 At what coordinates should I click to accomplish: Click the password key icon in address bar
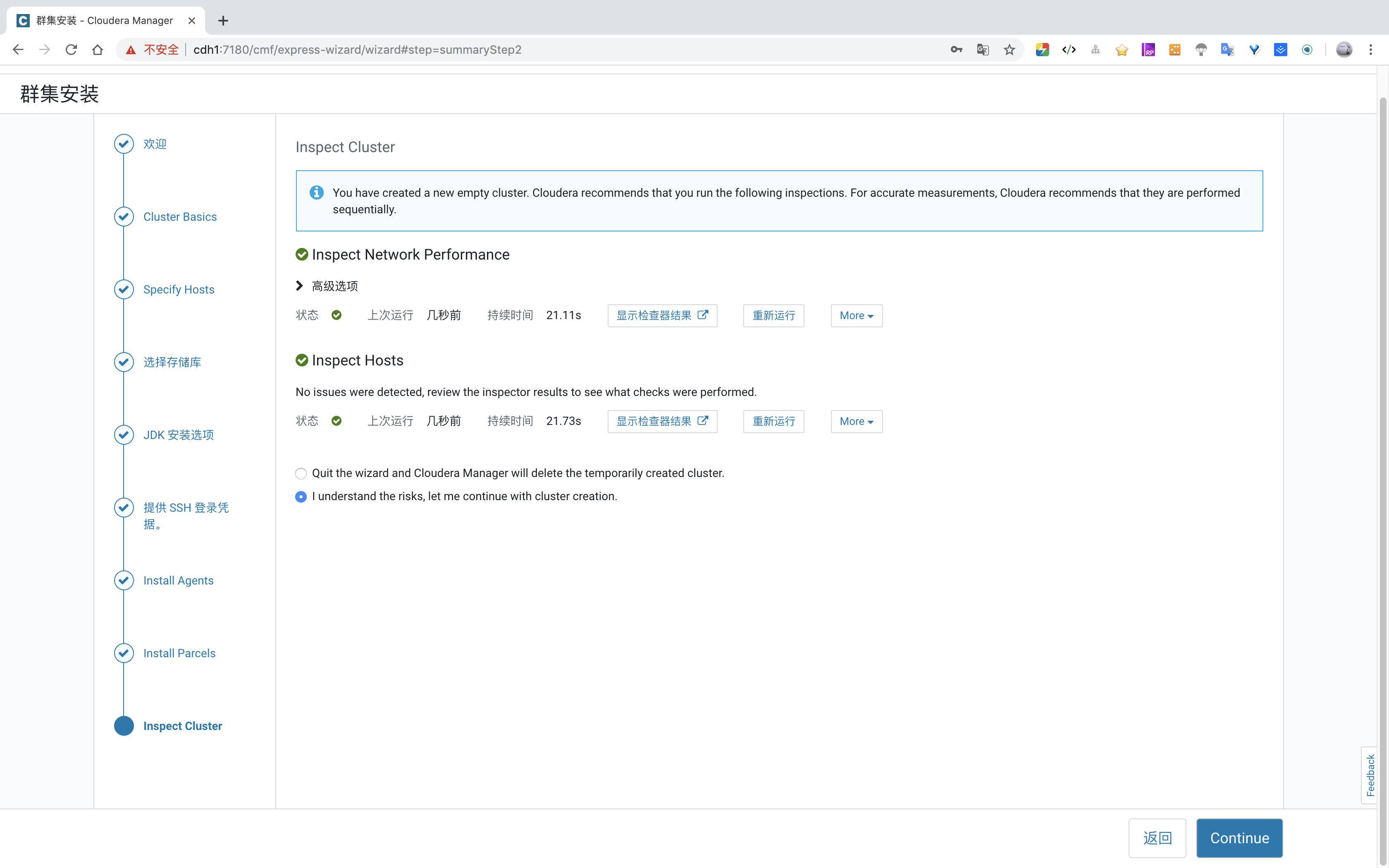point(956,49)
